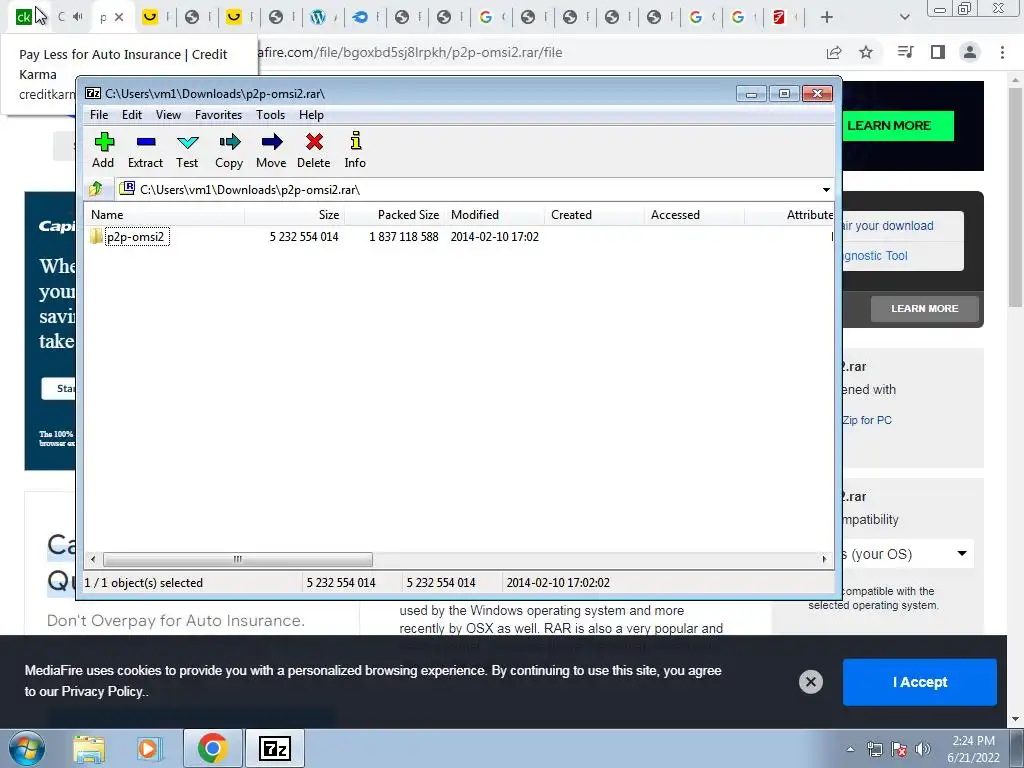Sort by the Size column header
Viewport: 1024px width, 768px height.
(x=295, y=215)
